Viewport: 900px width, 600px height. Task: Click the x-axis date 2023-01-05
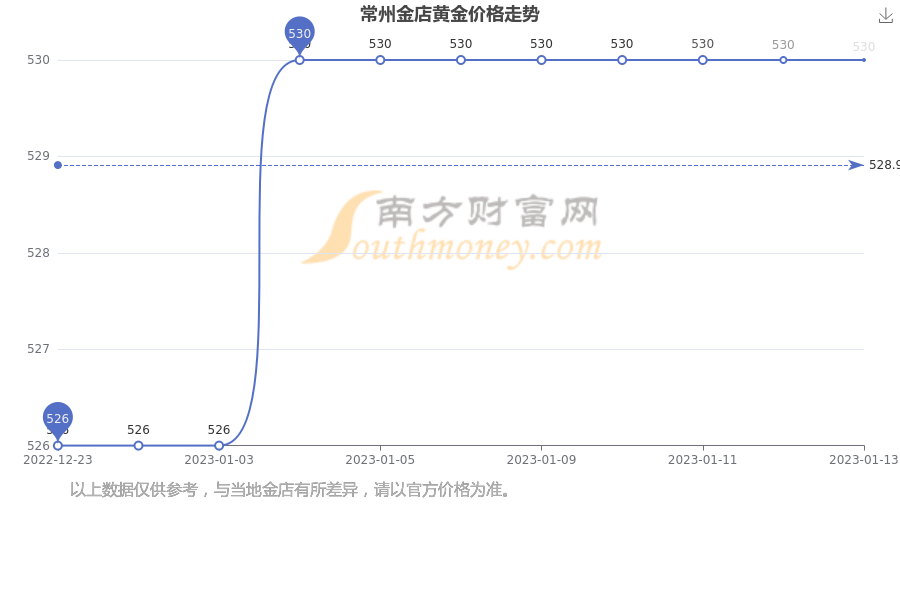click(x=380, y=460)
